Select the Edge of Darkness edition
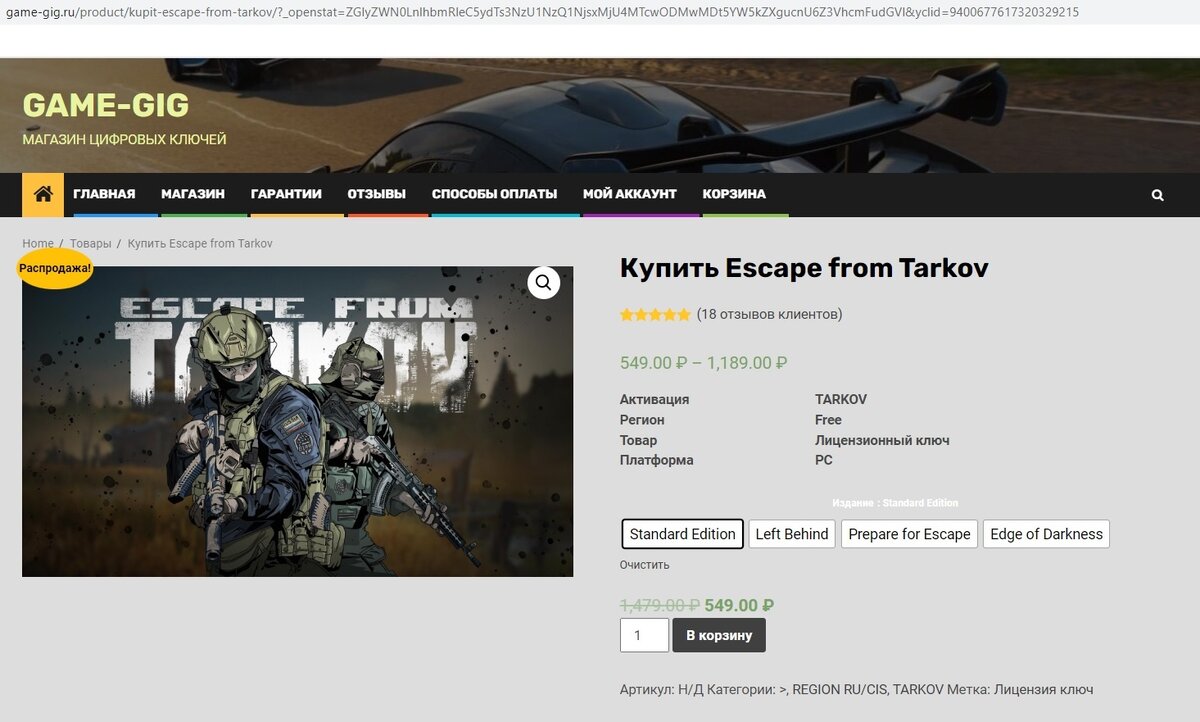This screenshot has height=722, width=1200. click(1046, 534)
